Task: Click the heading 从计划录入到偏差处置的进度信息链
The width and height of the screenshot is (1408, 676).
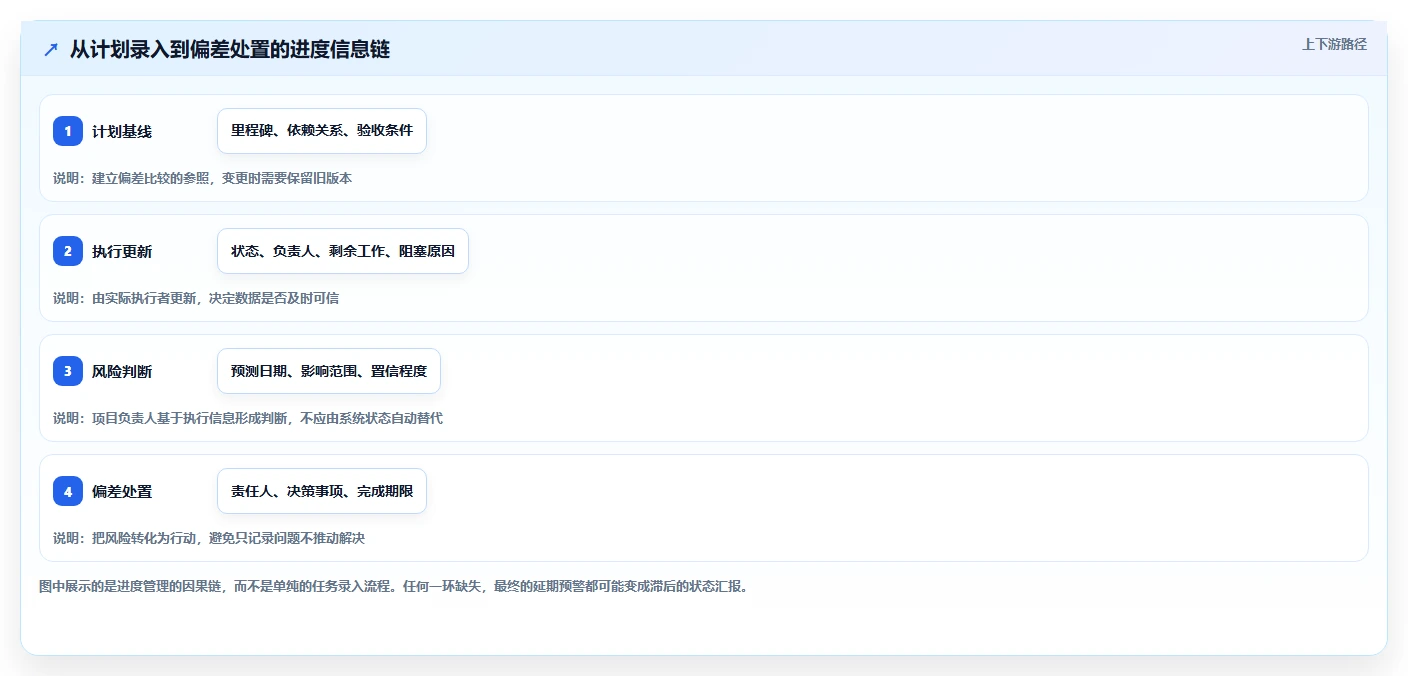Action: 230,50
